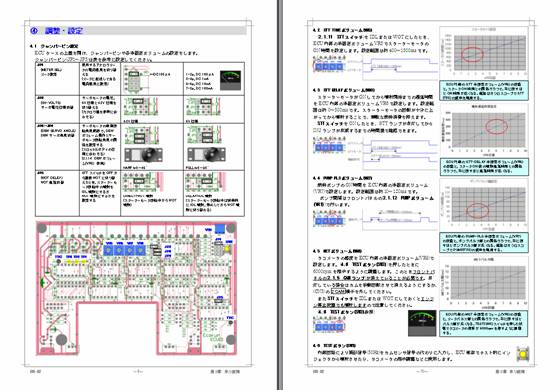Click the red-circled region in the top graph
This screenshot has width=559, height=390.
pos(472,55)
